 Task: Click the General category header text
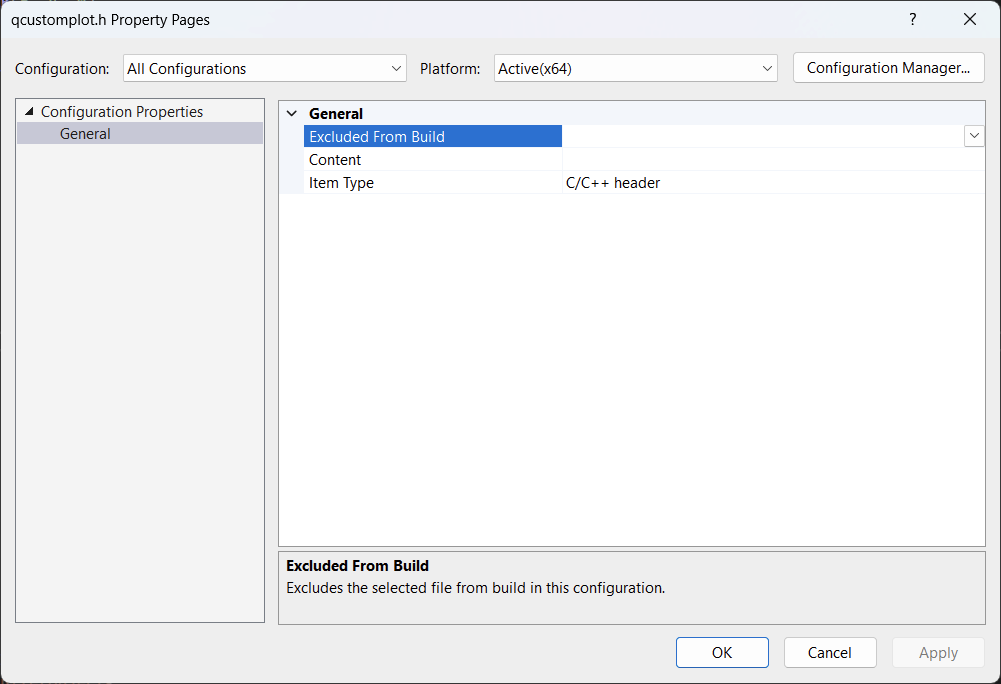point(336,114)
